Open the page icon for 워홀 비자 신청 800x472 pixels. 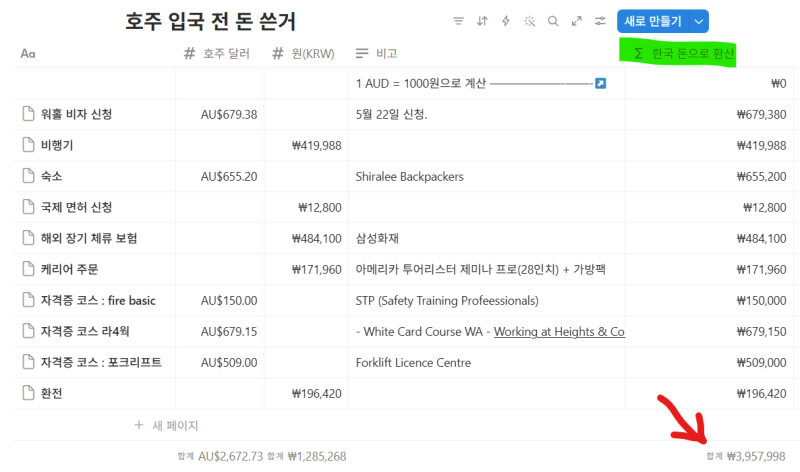pos(29,114)
